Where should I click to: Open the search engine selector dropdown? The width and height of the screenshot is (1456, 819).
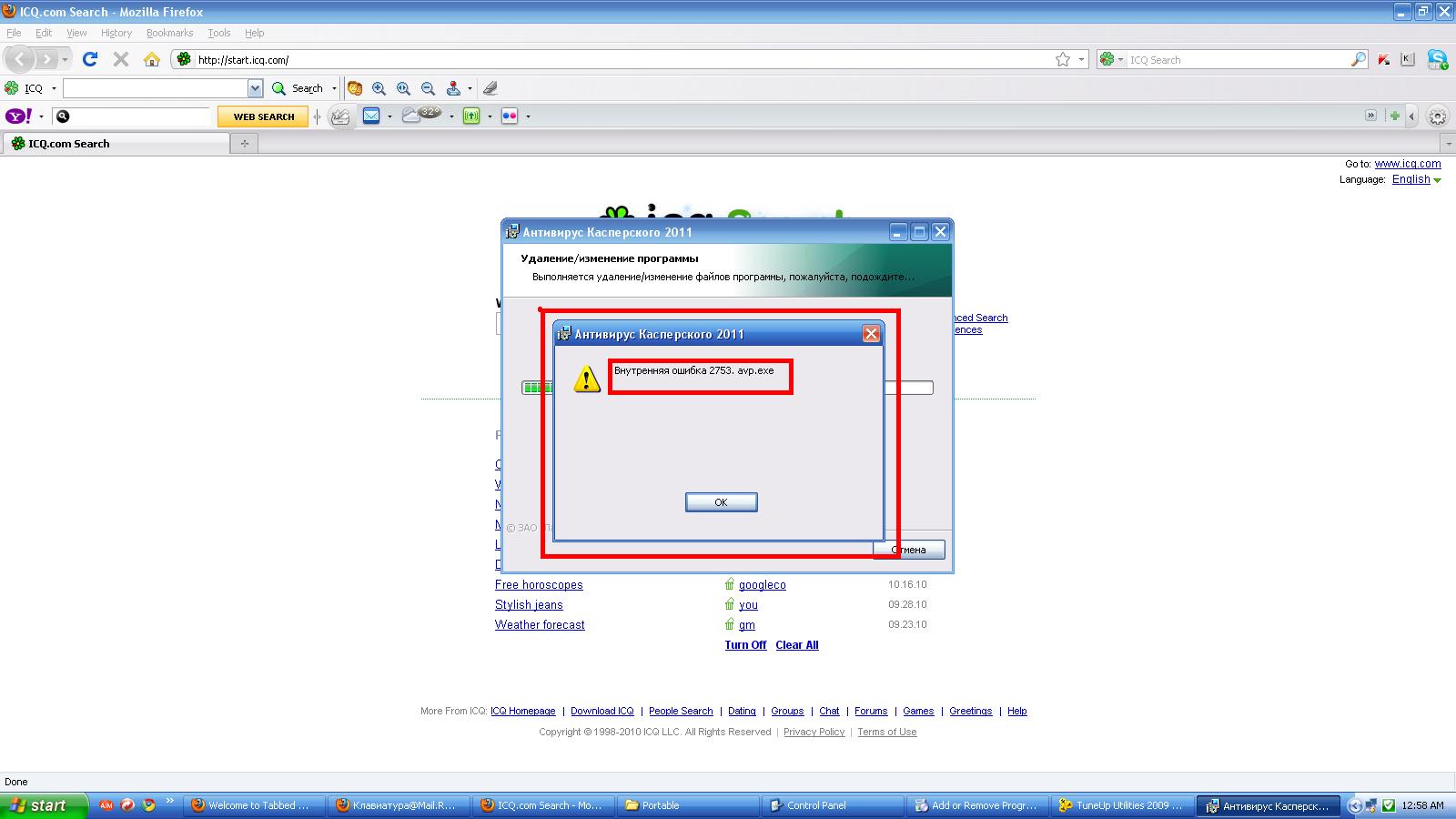coord(1120,59)
